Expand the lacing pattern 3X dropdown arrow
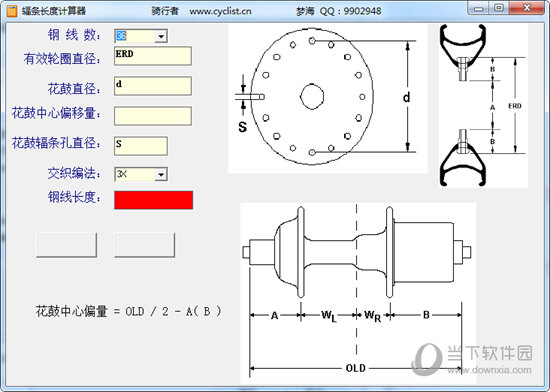 point(161,174)
